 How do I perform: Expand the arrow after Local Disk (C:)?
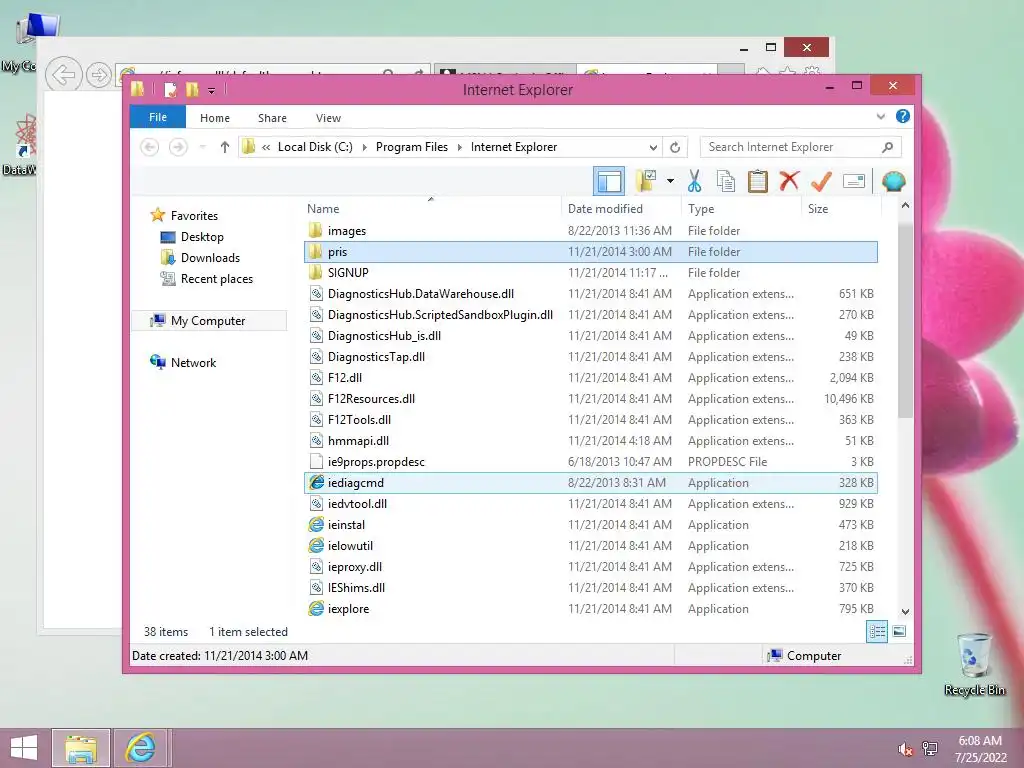pyautogui.click(x=364, y=148)
